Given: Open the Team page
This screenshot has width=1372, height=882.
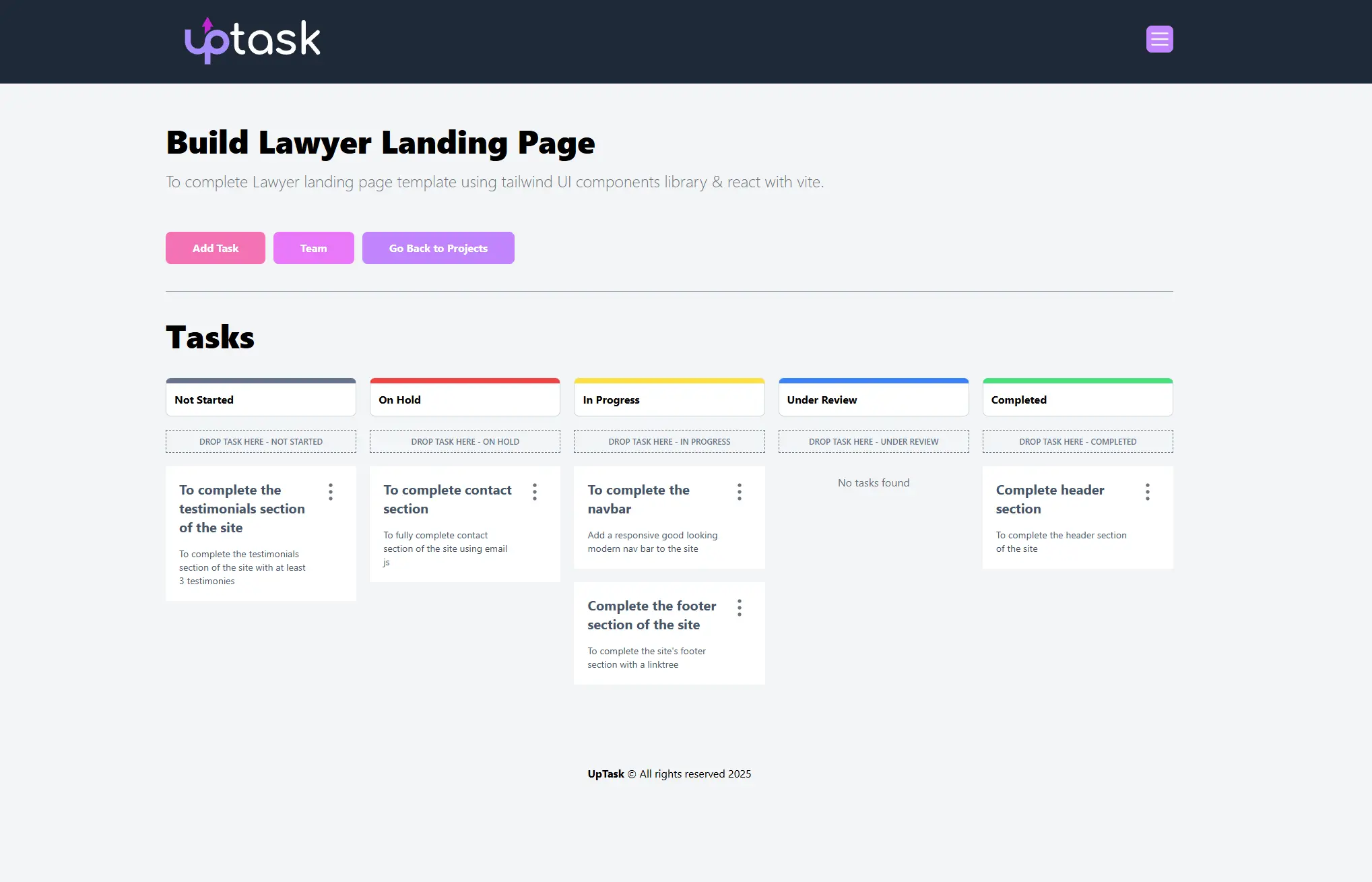Looking at the screenshot, I should pyautogui.click(x=313, y=248).
